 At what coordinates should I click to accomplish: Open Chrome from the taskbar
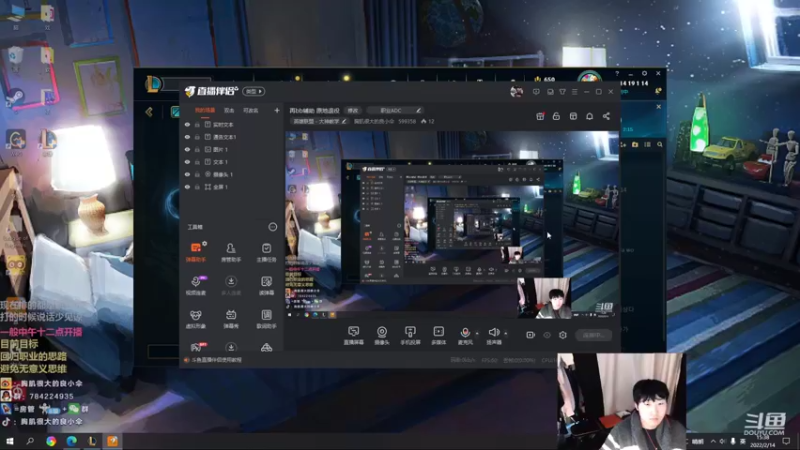(x=51, y=441)
